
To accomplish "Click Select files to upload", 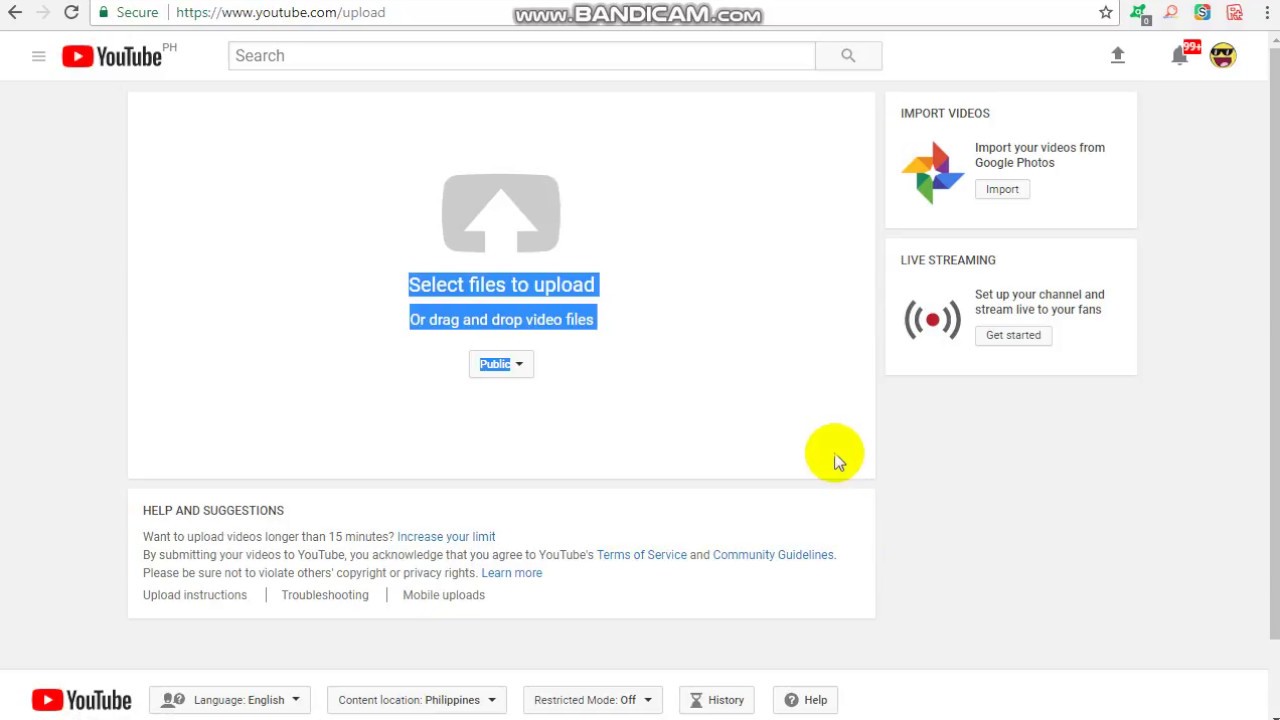I will 501,285.
